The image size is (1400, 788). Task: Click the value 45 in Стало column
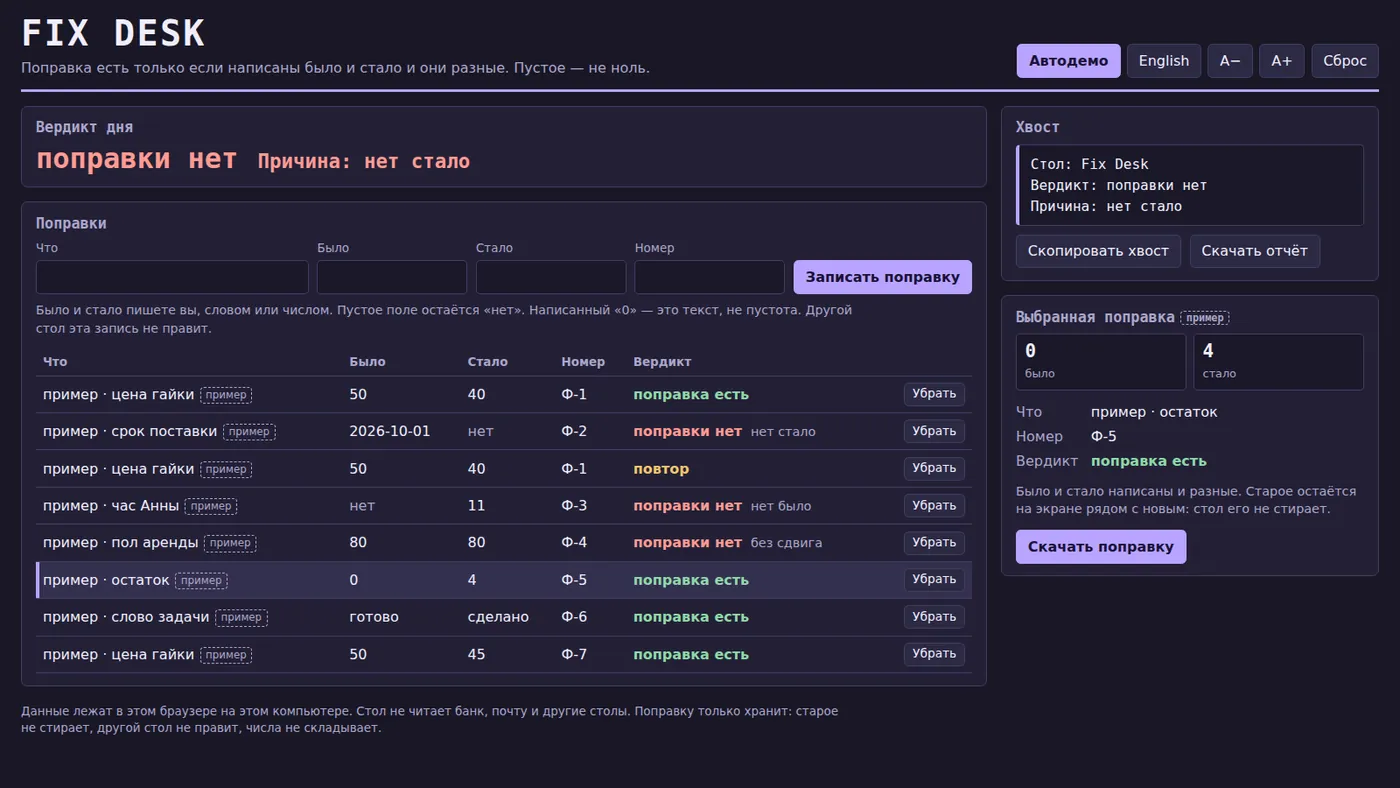coord(476,655)
